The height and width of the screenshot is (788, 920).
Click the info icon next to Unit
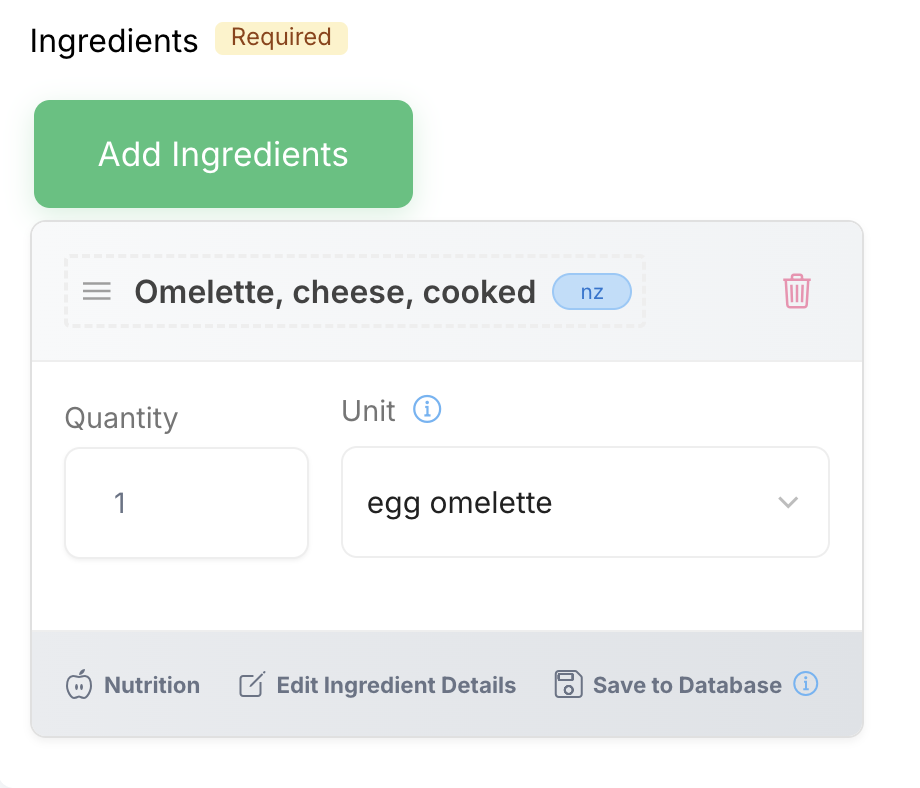427,410
